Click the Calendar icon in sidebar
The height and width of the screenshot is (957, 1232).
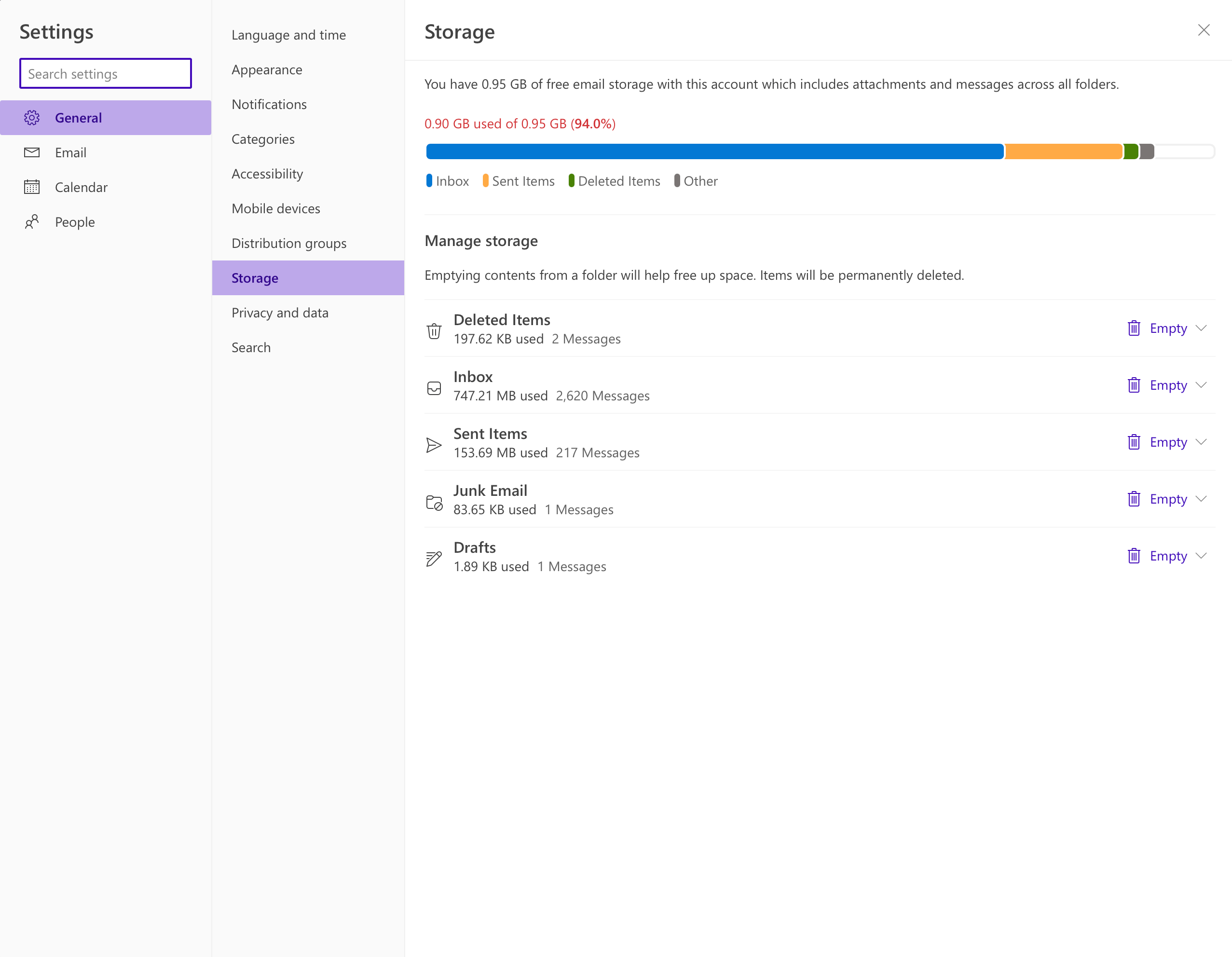(31, 187)
